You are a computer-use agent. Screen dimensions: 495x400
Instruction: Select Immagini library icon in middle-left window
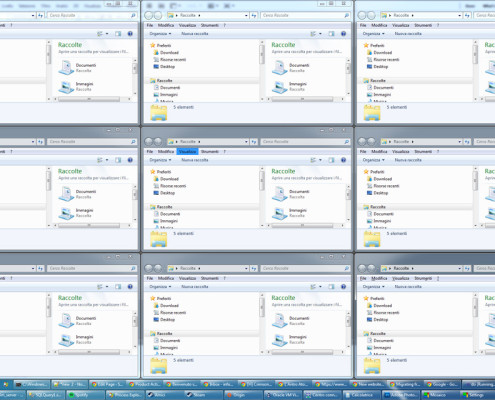click(66, 213)
